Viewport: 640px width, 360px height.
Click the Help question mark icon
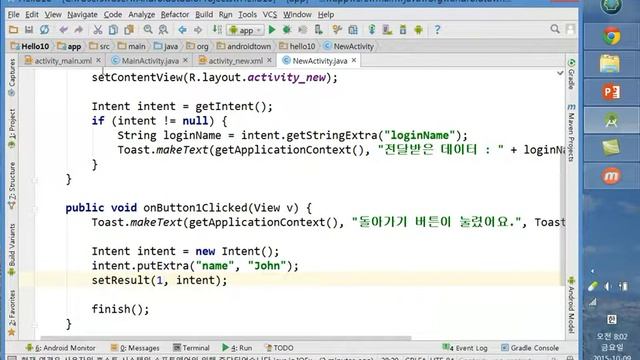[437, 30]
